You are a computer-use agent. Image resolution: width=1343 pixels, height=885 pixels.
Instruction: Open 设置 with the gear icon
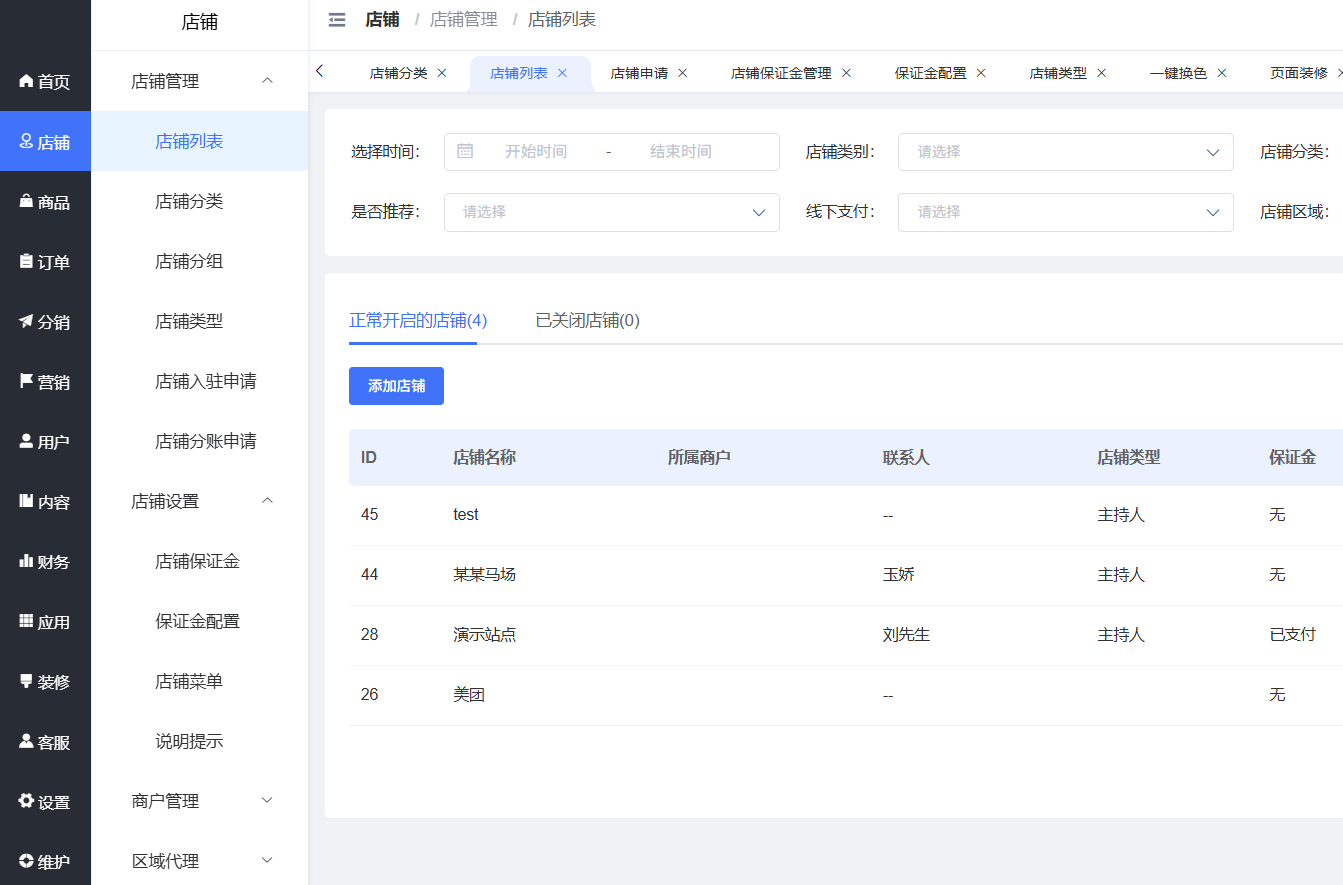pos(27,801)
